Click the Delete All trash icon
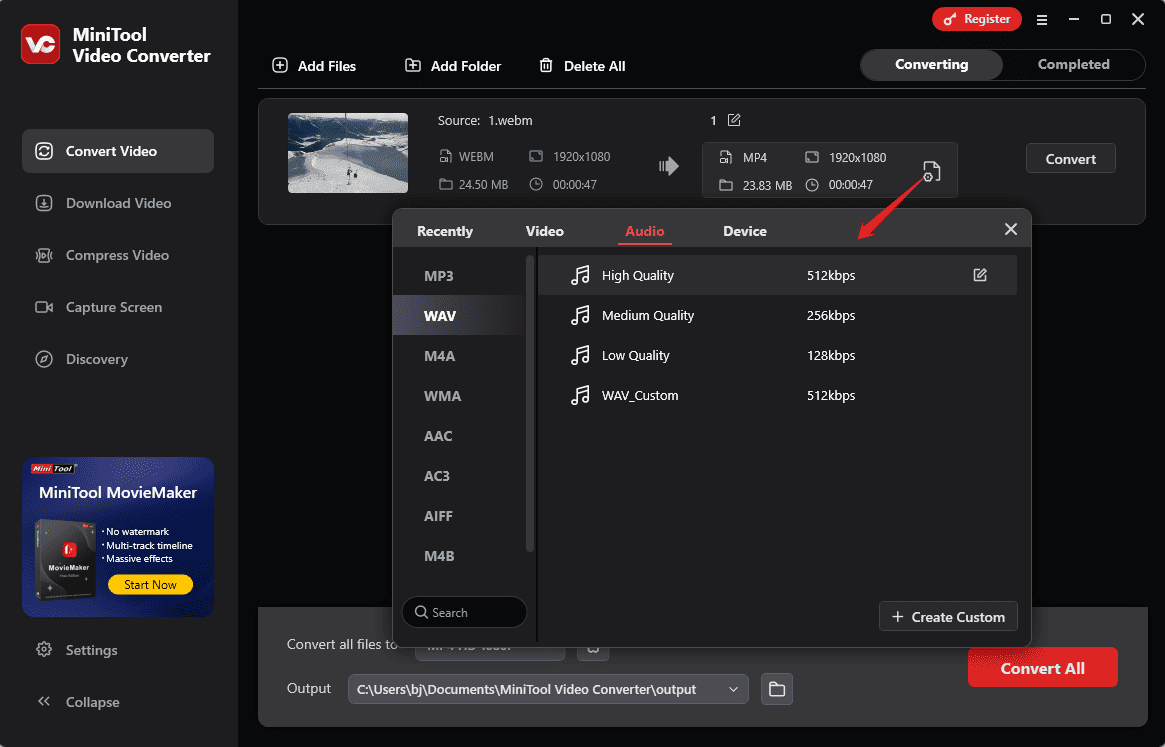Image resolution: width=1165 pixels, height=747 pixels. pos(546,65)
